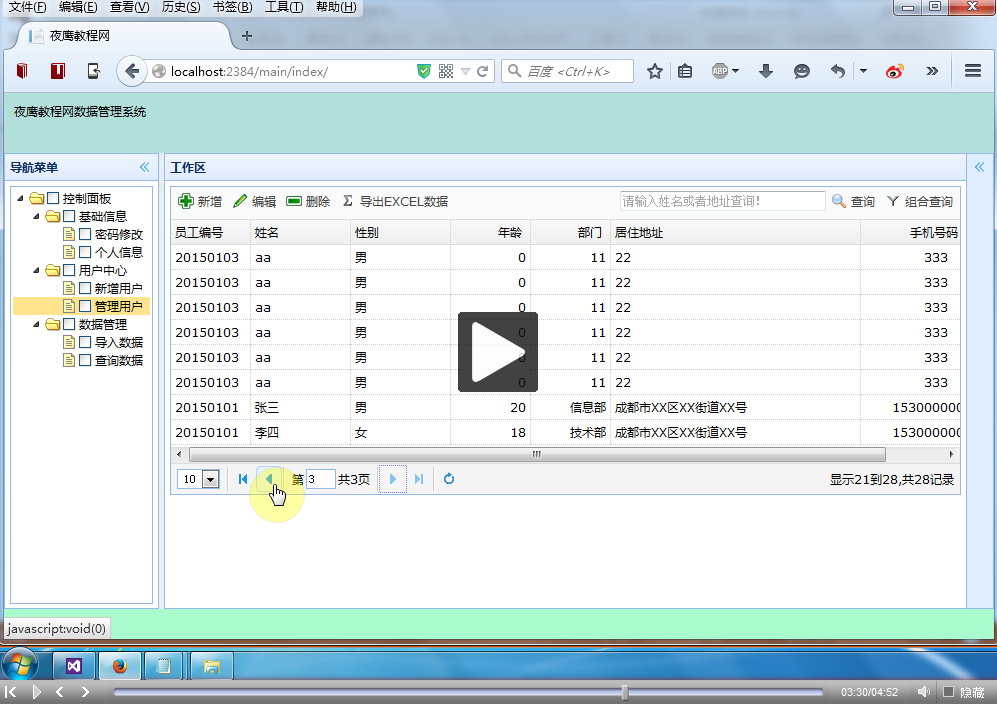Click the name or address search field
This screenshot has height=704, width=997.
(722, 201)
